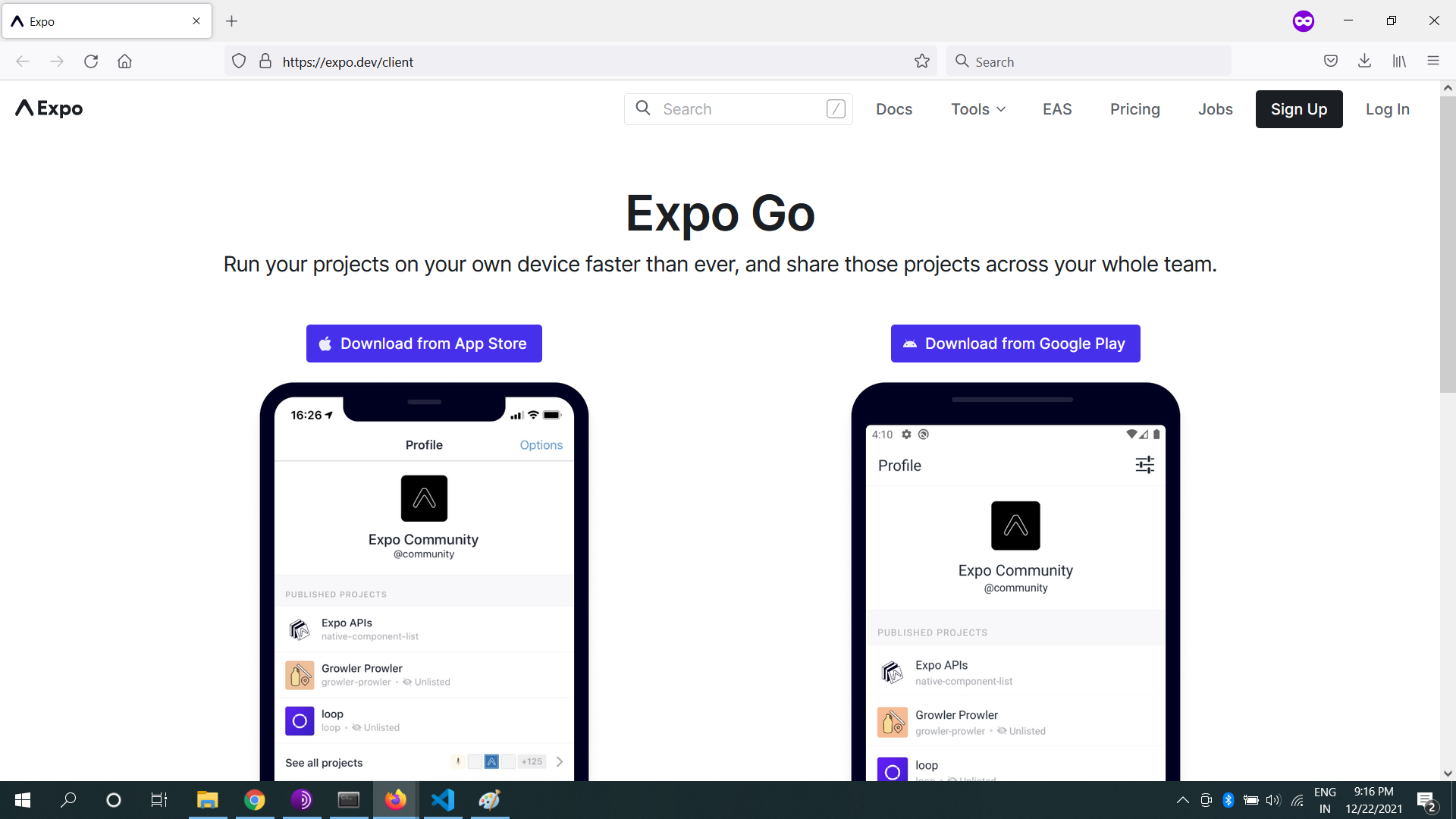The image size is (1456, 819).
Task: Click Expo APIs project icon in iPhone mockup
Action: [300, 629]
